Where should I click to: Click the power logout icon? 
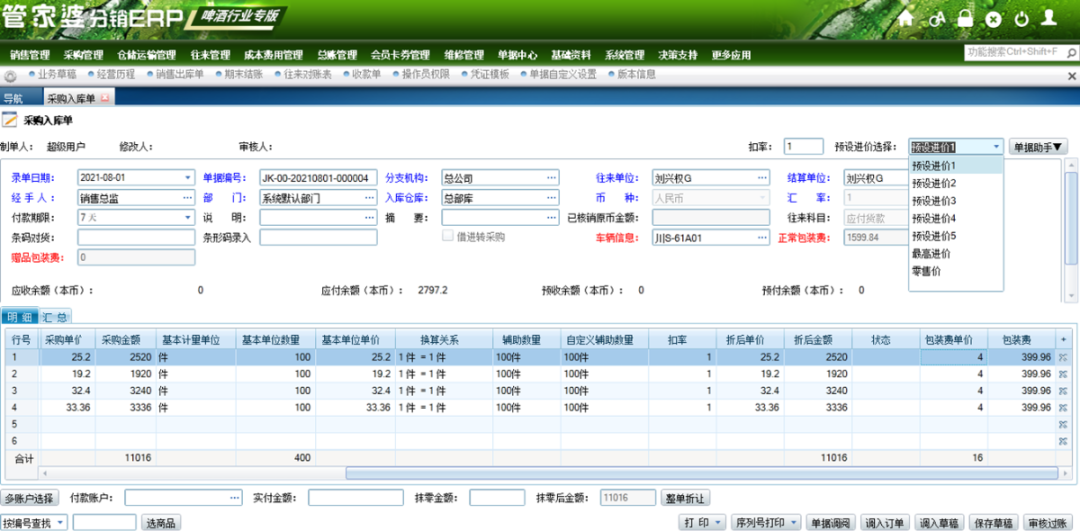[1021, 19]
